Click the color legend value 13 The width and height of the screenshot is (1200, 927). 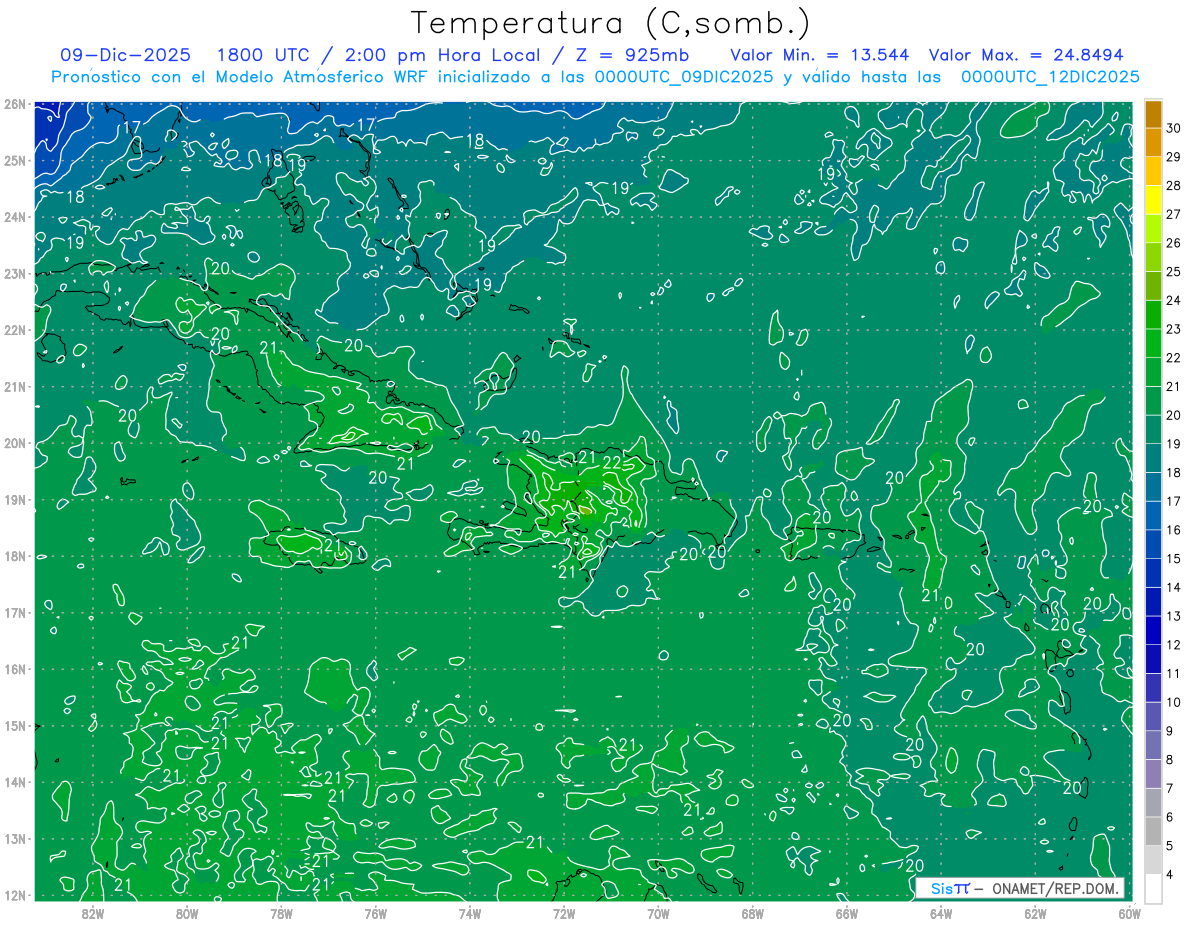click(x=1174, y=616)
